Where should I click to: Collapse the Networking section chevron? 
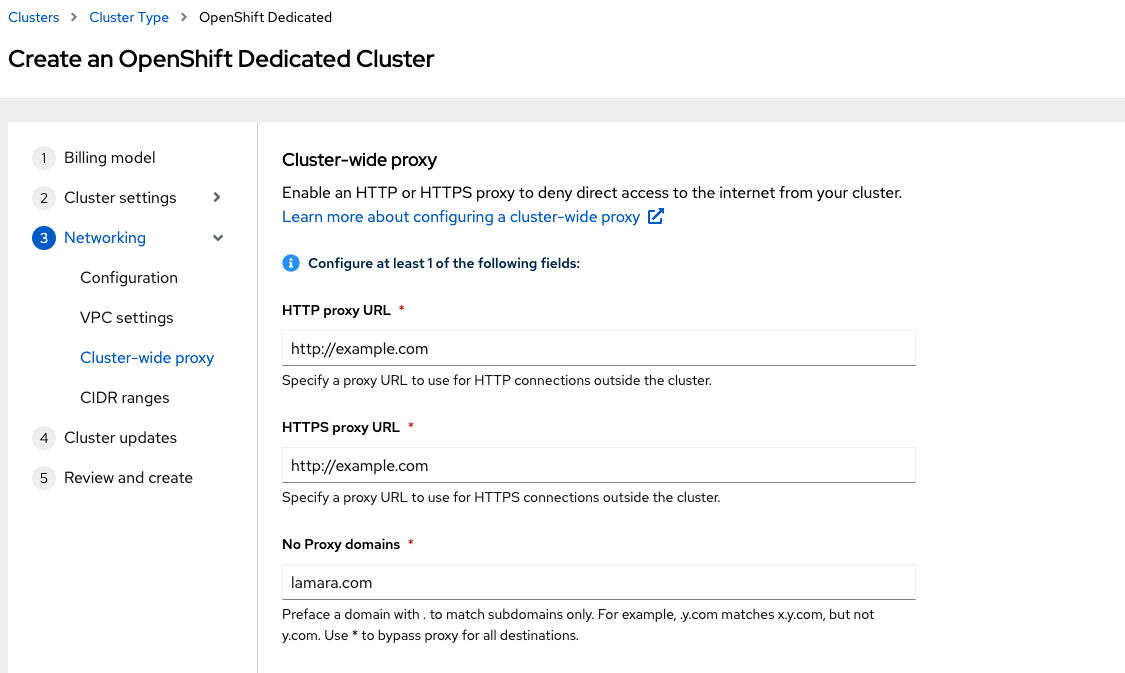coord(218,238)
